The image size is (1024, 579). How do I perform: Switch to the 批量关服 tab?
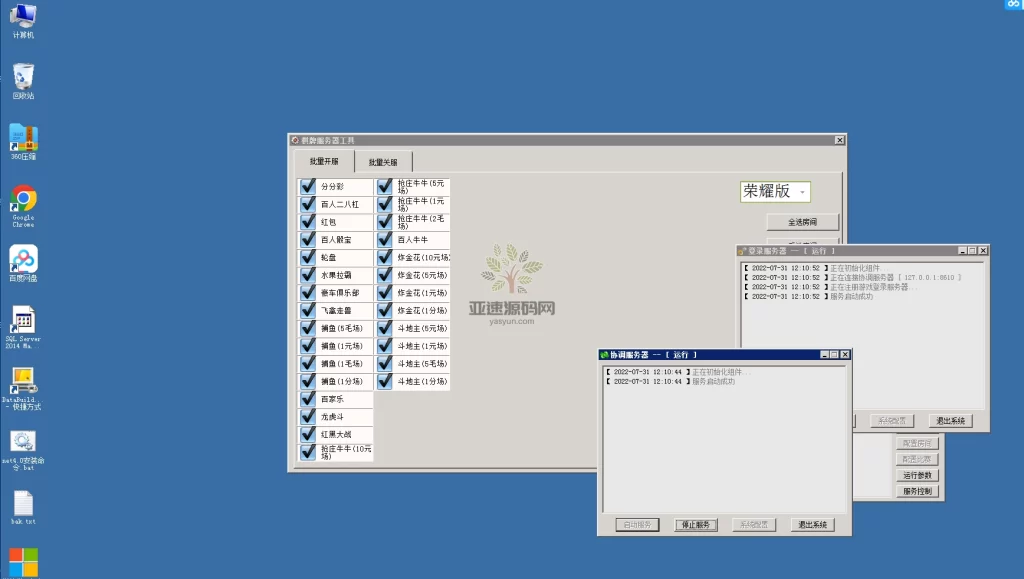(382, 162)
